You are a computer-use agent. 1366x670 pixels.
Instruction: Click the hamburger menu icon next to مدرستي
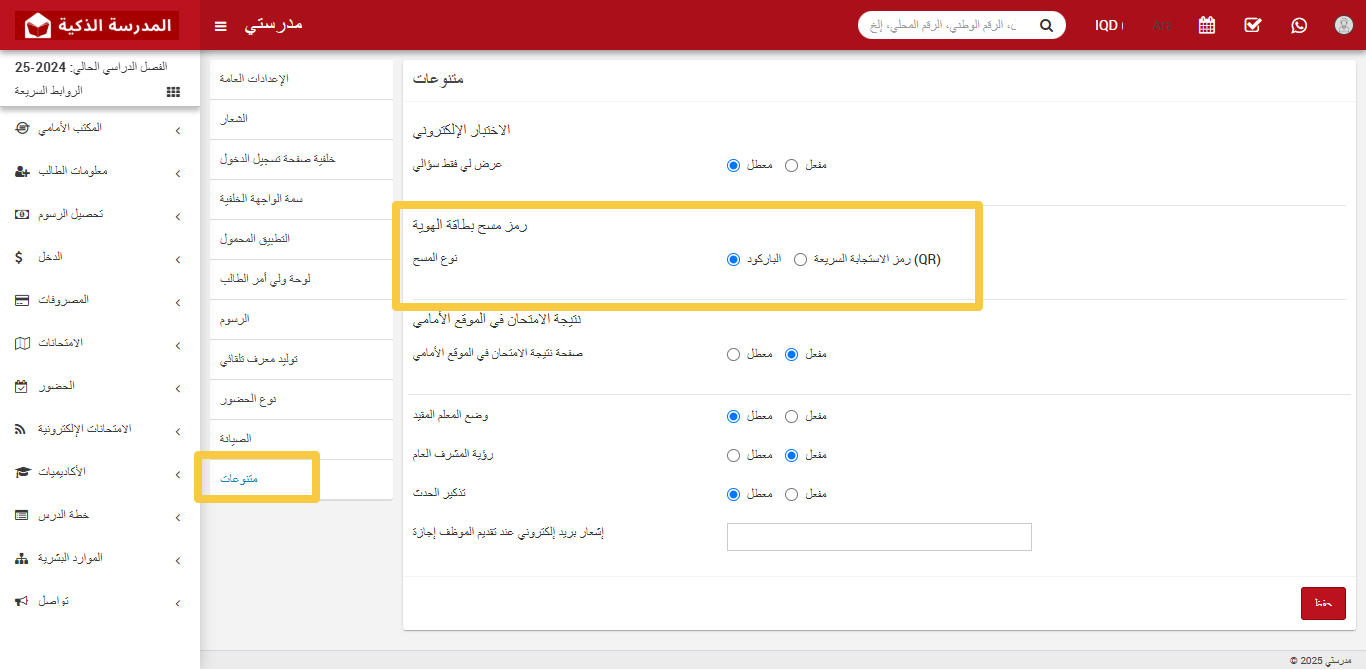(220, 27)
